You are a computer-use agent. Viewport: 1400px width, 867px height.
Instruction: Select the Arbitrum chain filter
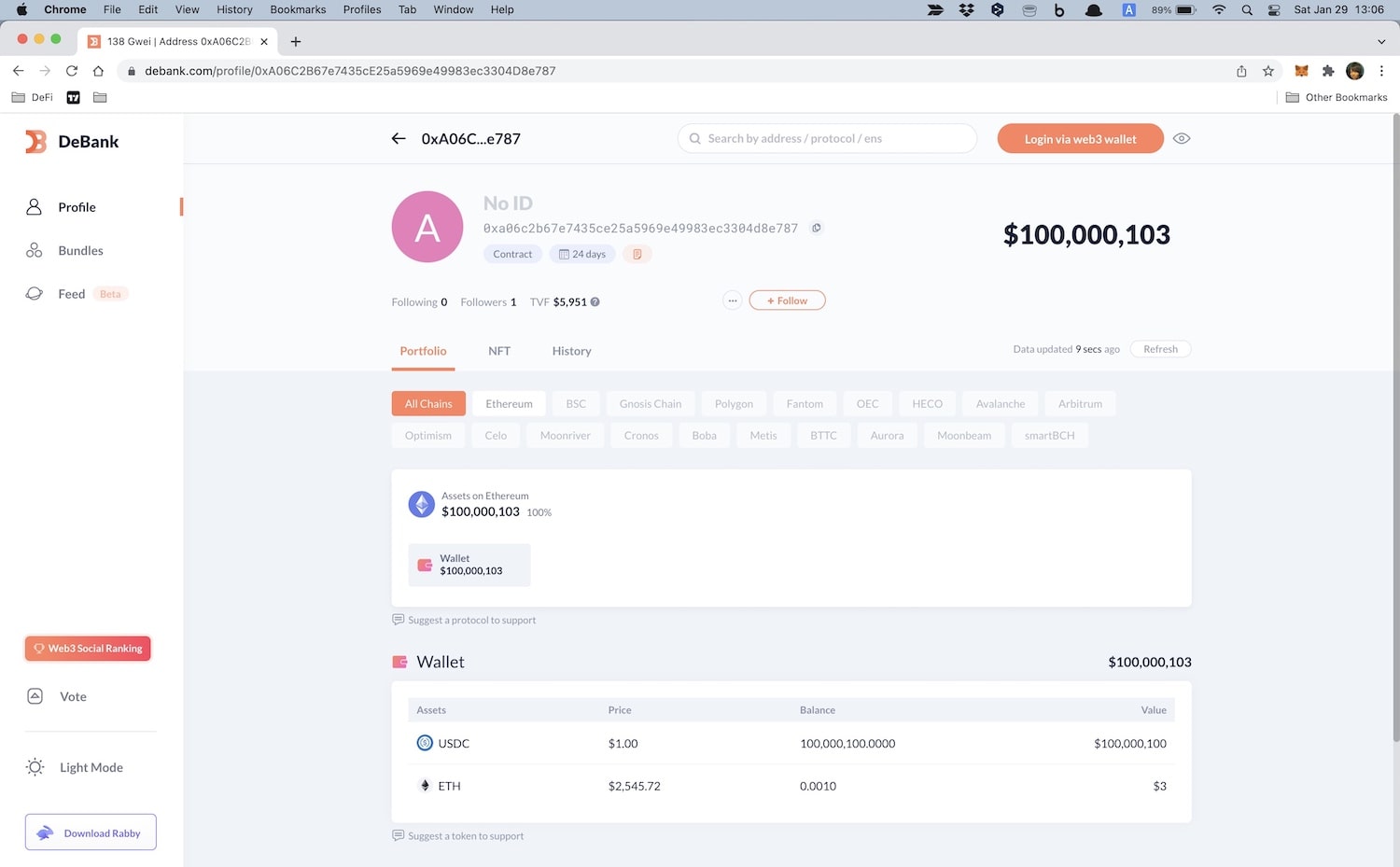pyautogui.click(x=1080, y=403)
